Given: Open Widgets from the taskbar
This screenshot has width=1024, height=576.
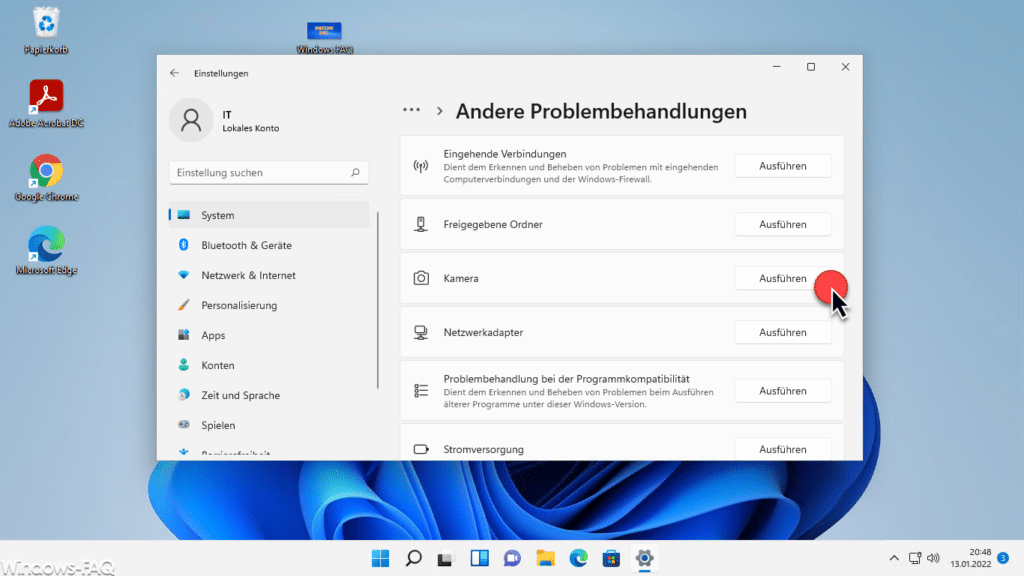Looking at the screenshot, I should (x=479, y=558).
